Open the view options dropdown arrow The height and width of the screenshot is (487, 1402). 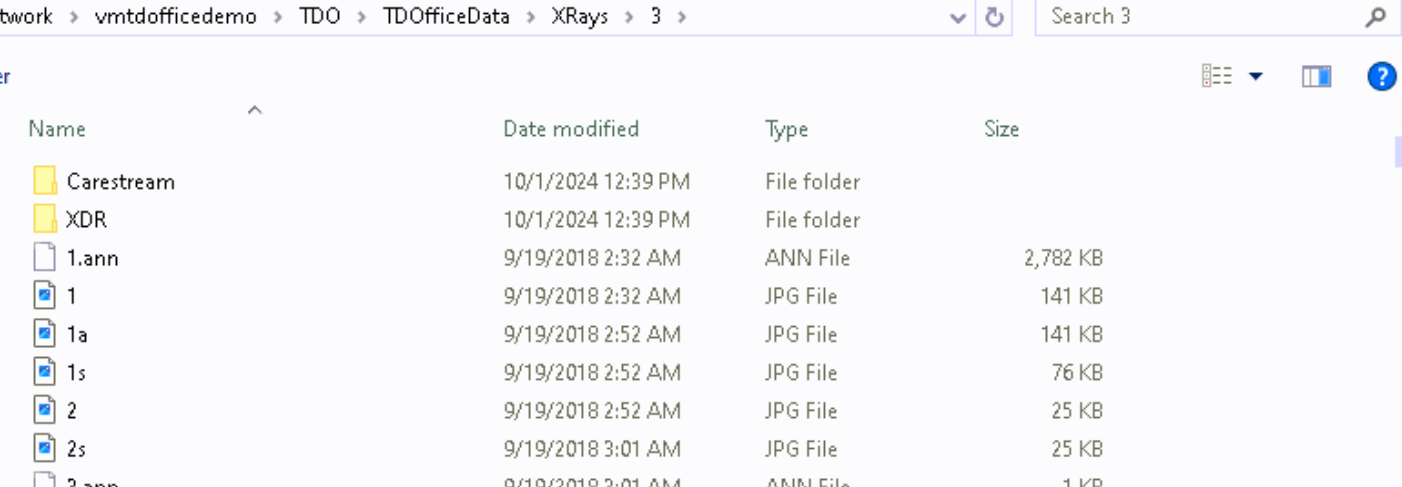[1255, 77]
